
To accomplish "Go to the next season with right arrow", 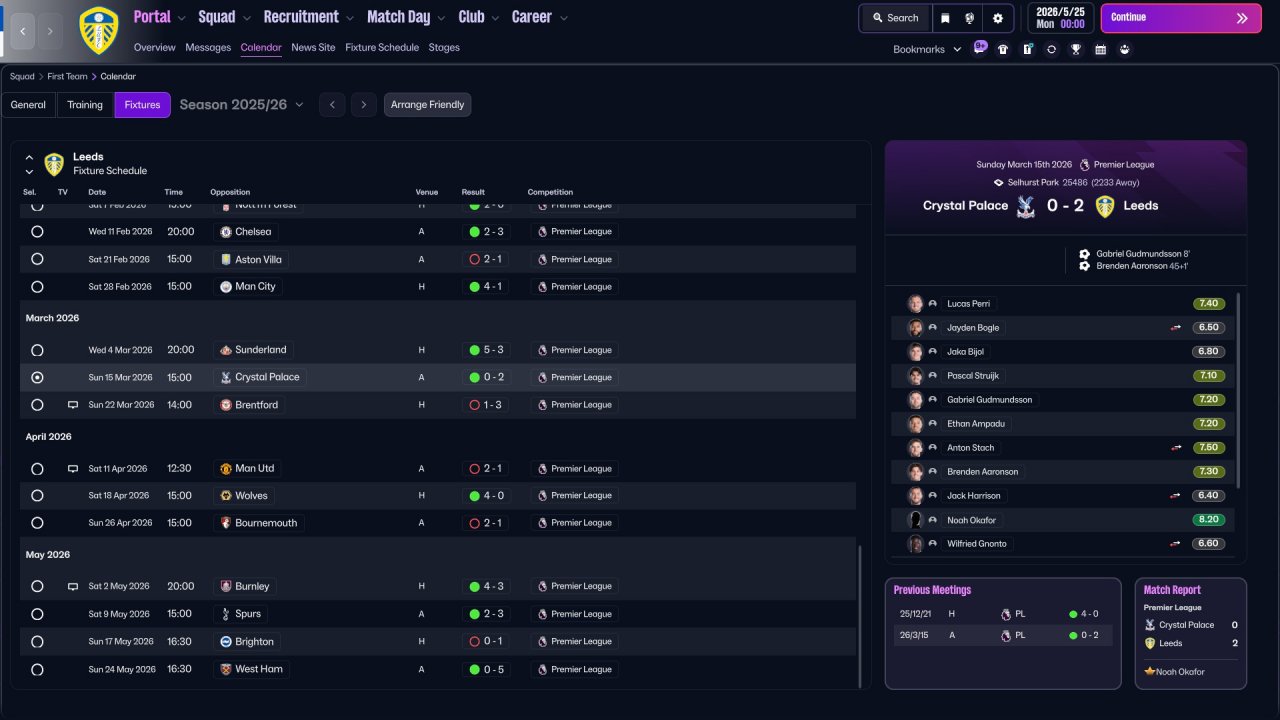I will 364,105.
